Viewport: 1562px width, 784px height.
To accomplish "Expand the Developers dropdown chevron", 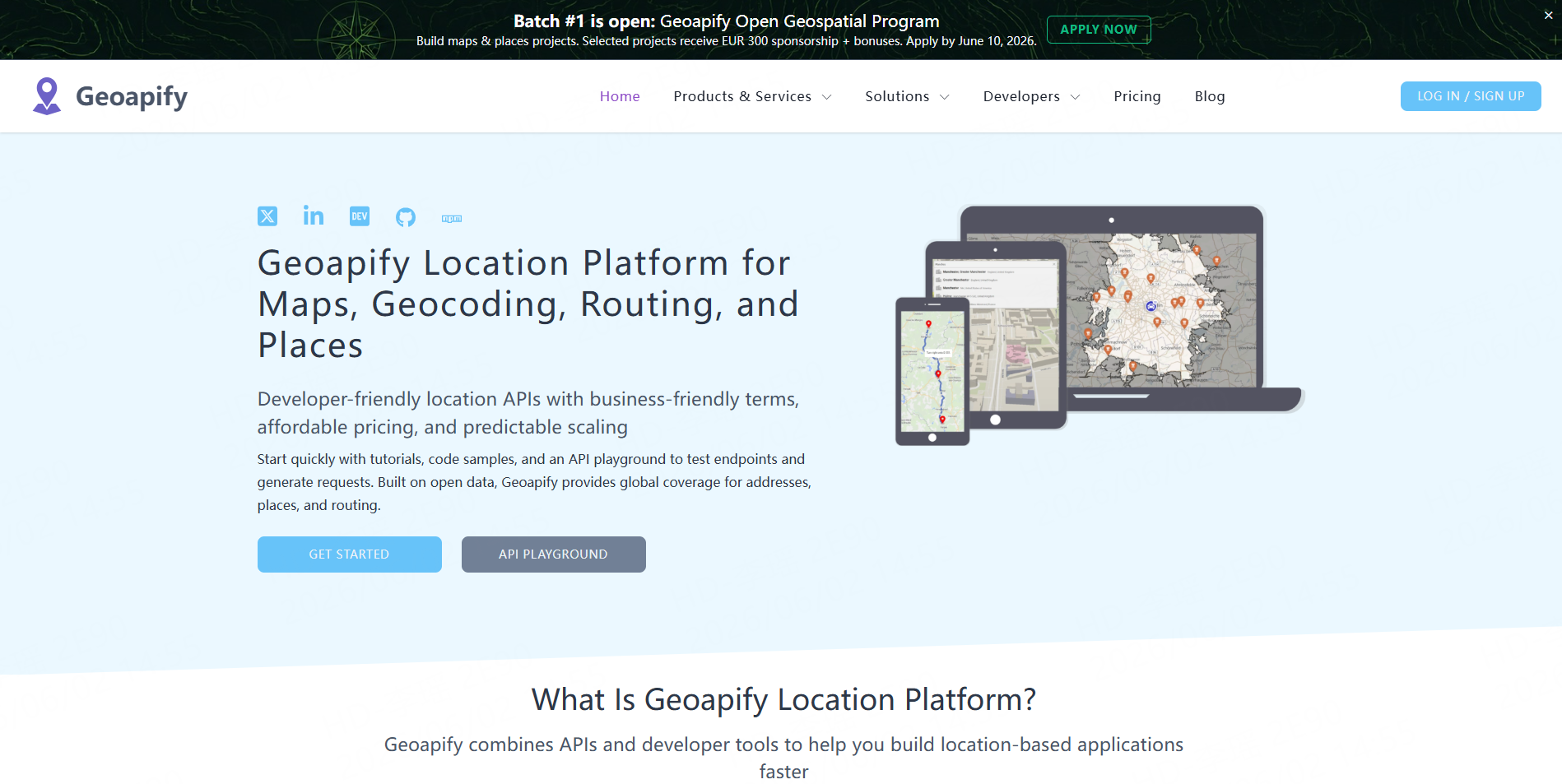I will pyautogui.click(x=1075, y=97).
